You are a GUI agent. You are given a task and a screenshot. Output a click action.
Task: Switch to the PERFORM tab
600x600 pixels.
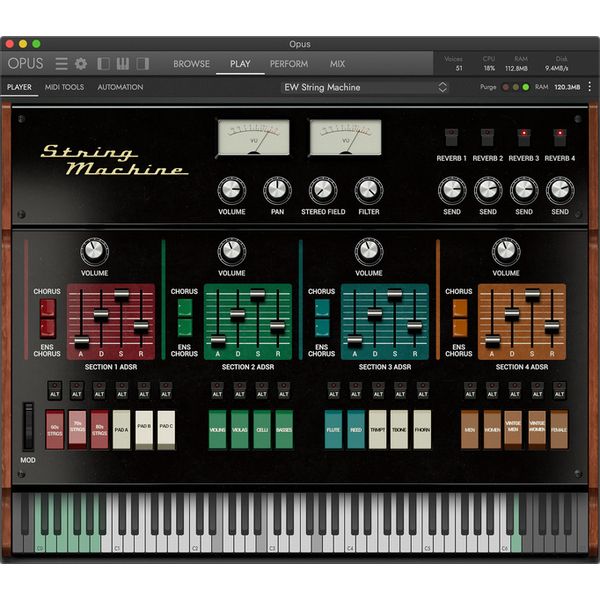coord(289,64)
